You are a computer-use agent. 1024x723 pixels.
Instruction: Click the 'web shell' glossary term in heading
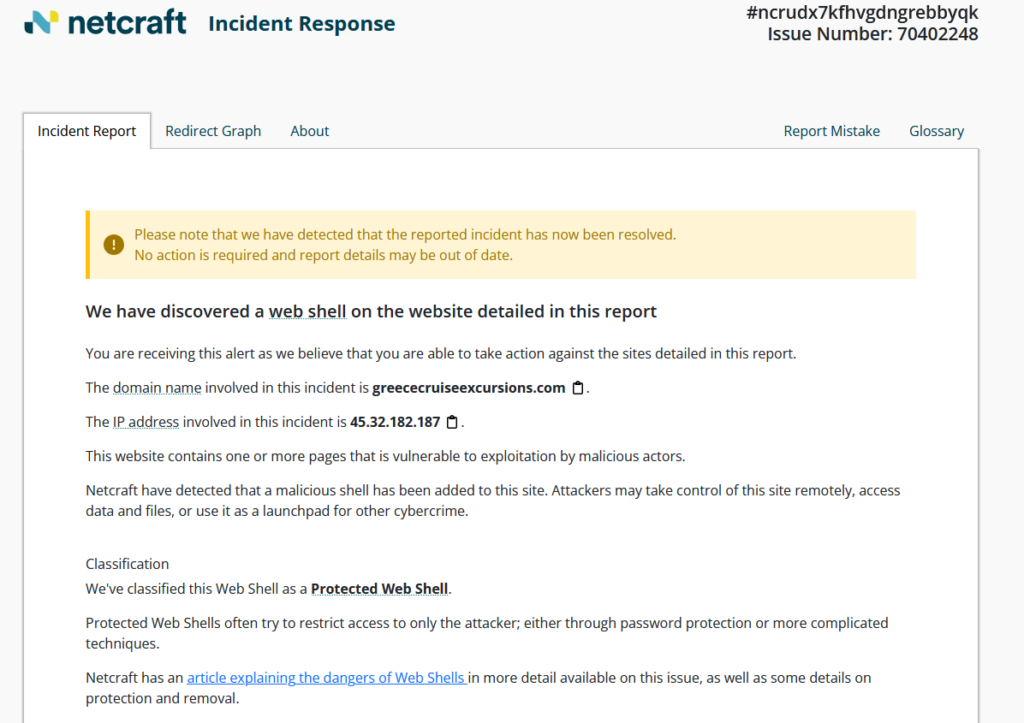coord(308,312)
